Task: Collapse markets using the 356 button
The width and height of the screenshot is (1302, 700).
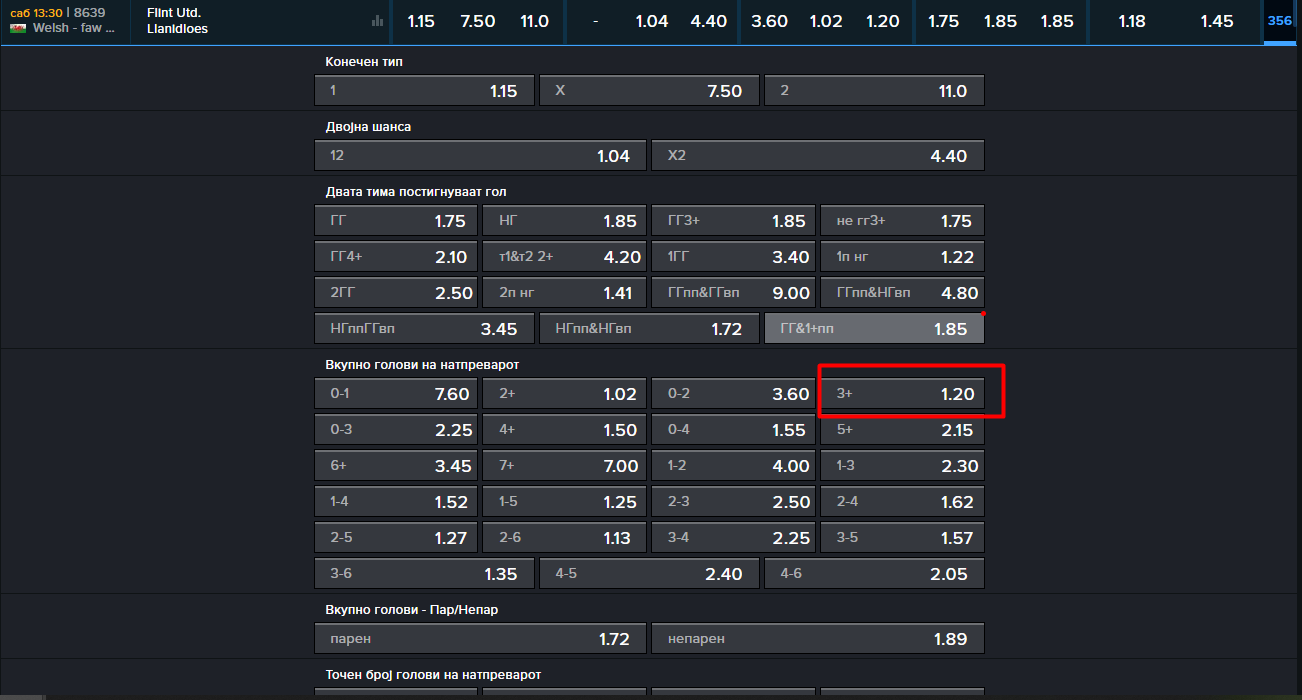Action: point(1279,22)
